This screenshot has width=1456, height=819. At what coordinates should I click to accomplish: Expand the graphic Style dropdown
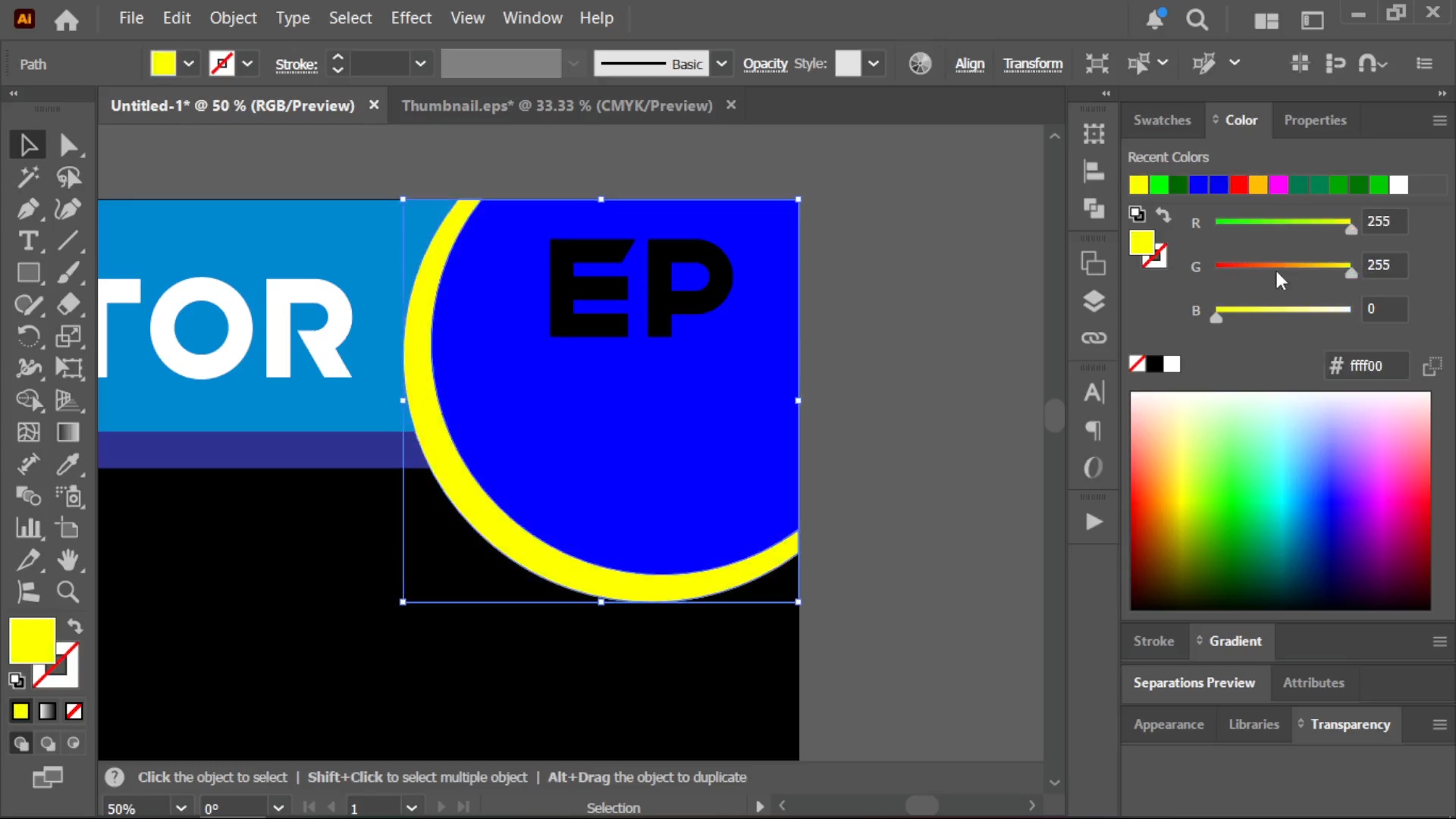[x=874, y=64]
